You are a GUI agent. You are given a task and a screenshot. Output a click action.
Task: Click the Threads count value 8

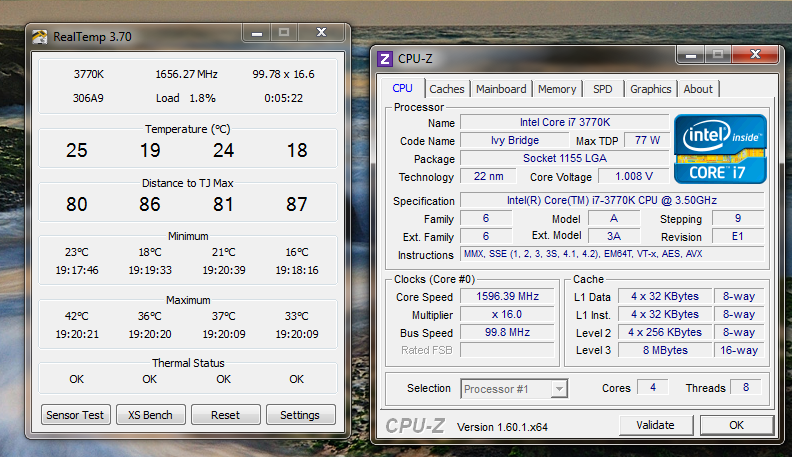(x=746, y=387)
